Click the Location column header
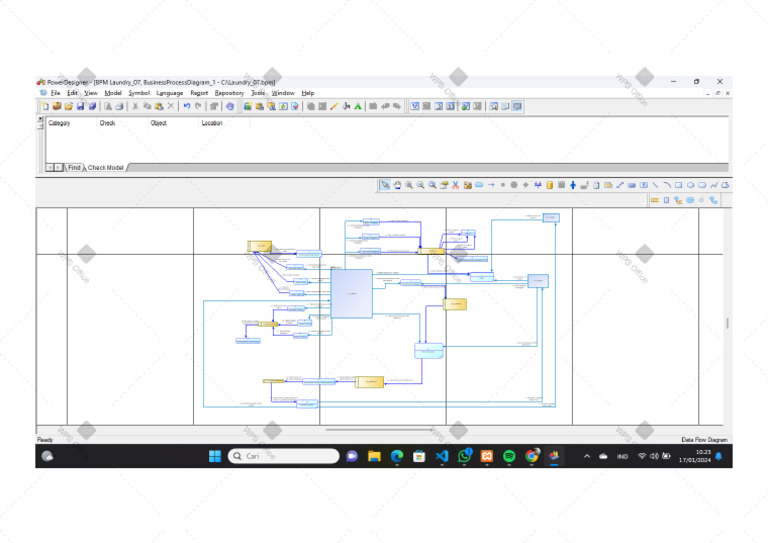Screen dimensions: 768x543 [212, 123]
